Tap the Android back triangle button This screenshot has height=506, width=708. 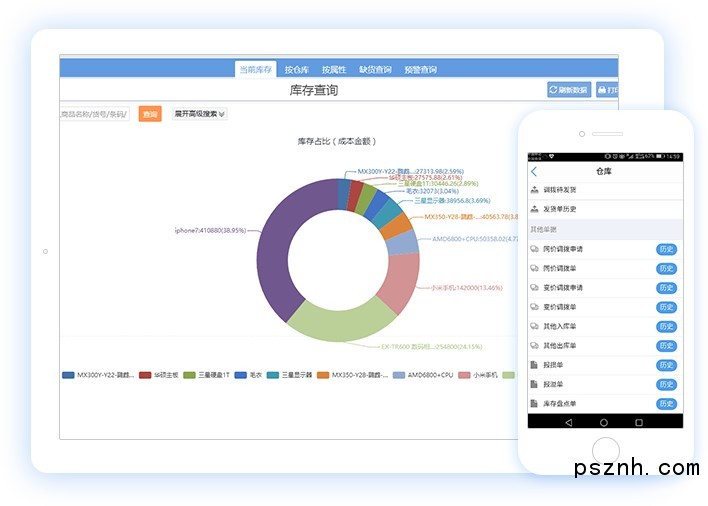pos(567,423)
